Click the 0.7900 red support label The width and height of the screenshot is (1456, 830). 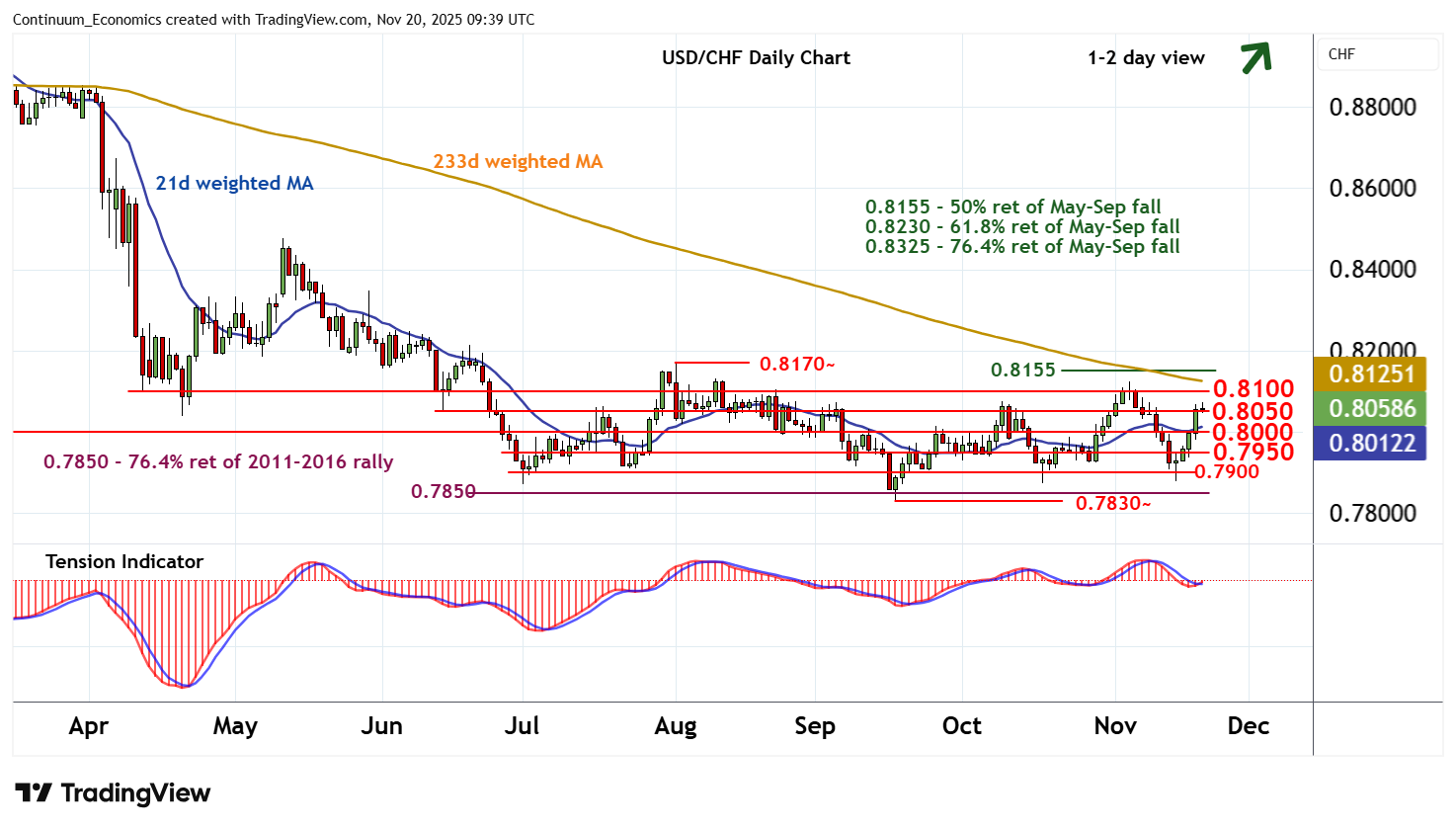coord(1226,472)
